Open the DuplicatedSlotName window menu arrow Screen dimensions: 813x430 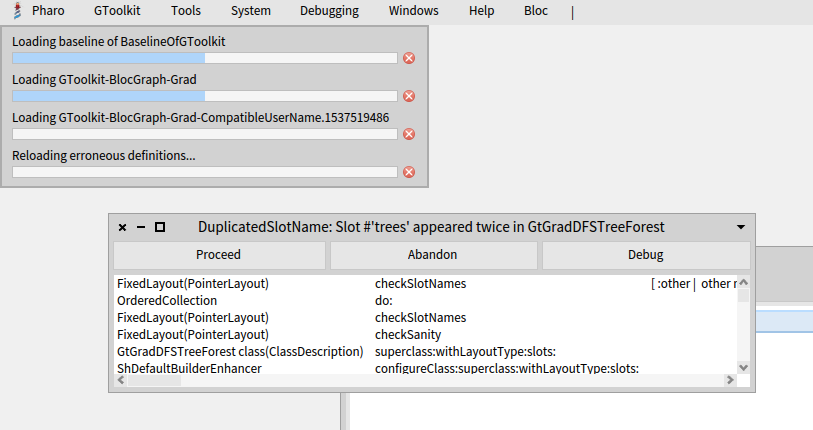click(741, 227)
